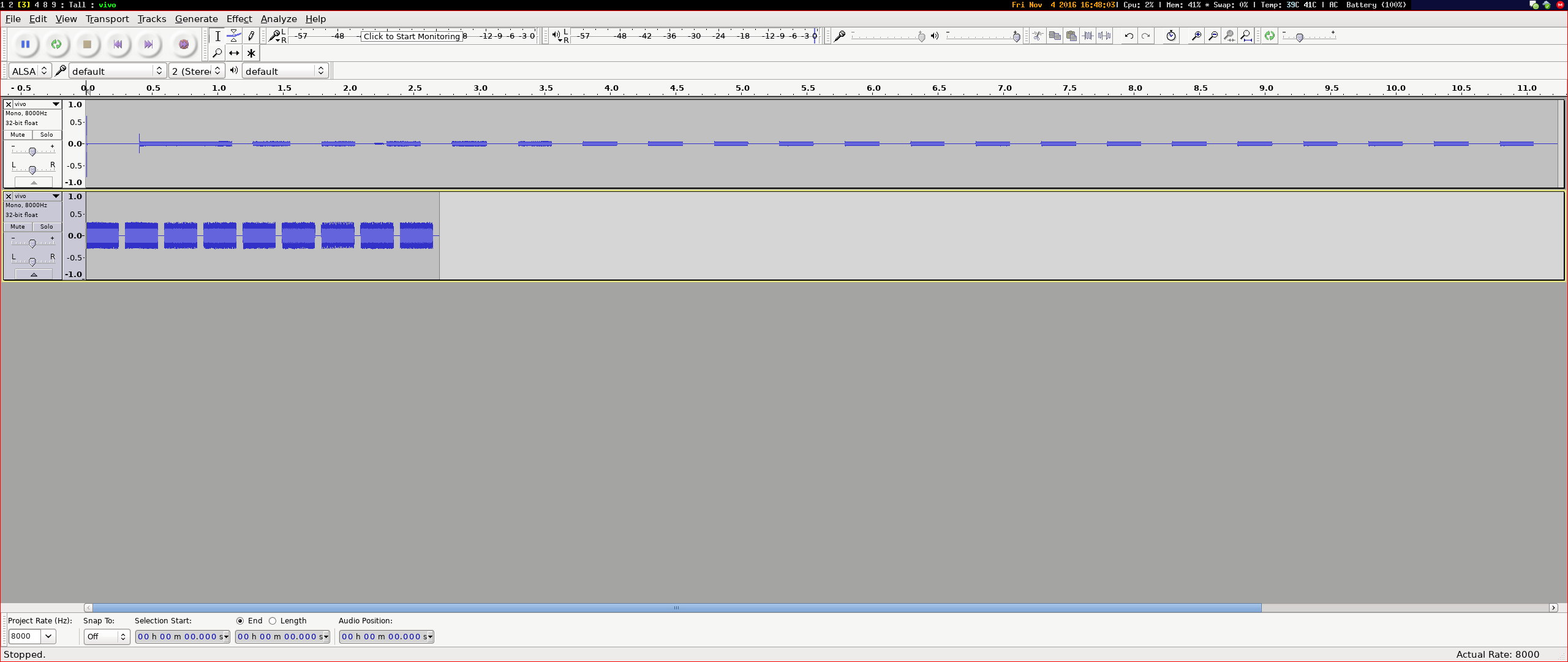
Task: Solo the first vivo track
Action: pos(47,135)
